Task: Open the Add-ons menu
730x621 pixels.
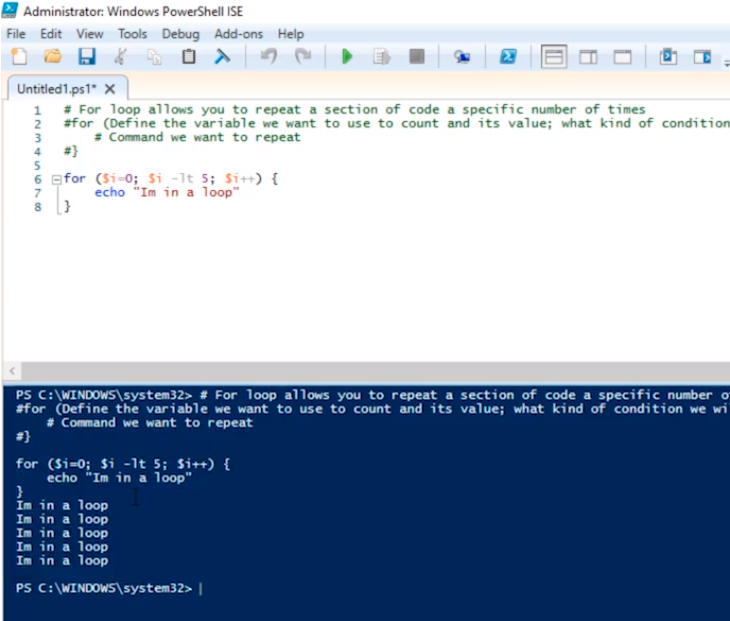Action: pyautogui.click(x=238, y=33)
